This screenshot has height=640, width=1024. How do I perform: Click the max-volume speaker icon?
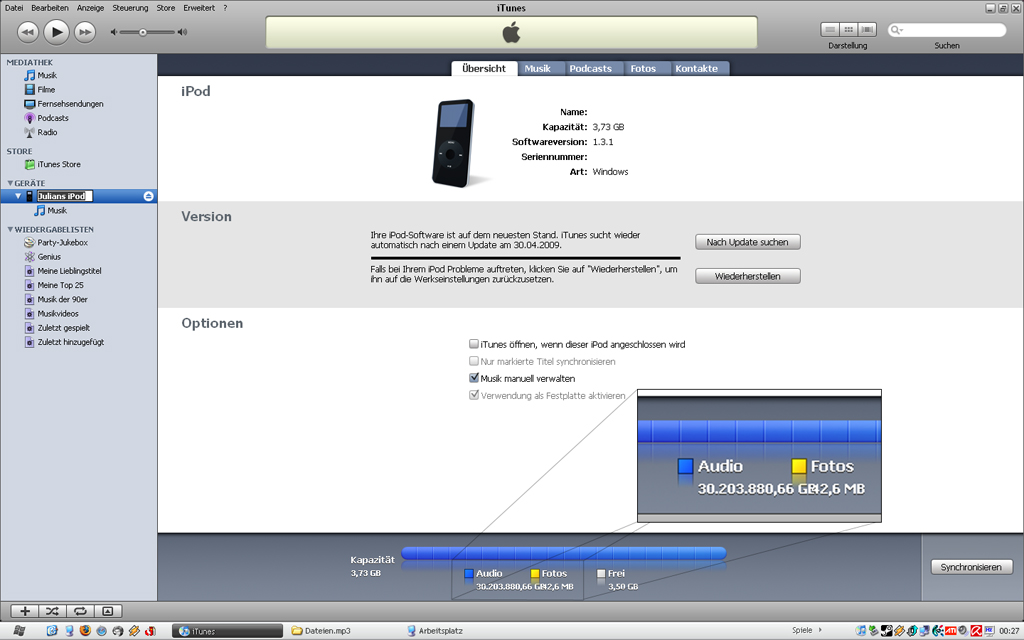[182, 32]
